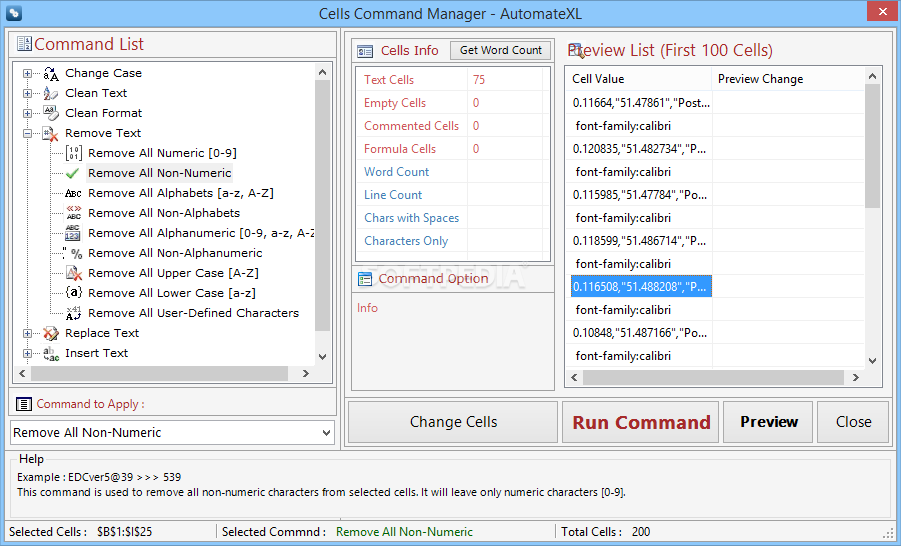Click the Chars with Spaces row label
Image resolution: width=901 pixels, height=546 pixels.
pyautogui.click(x=411, y=218)
